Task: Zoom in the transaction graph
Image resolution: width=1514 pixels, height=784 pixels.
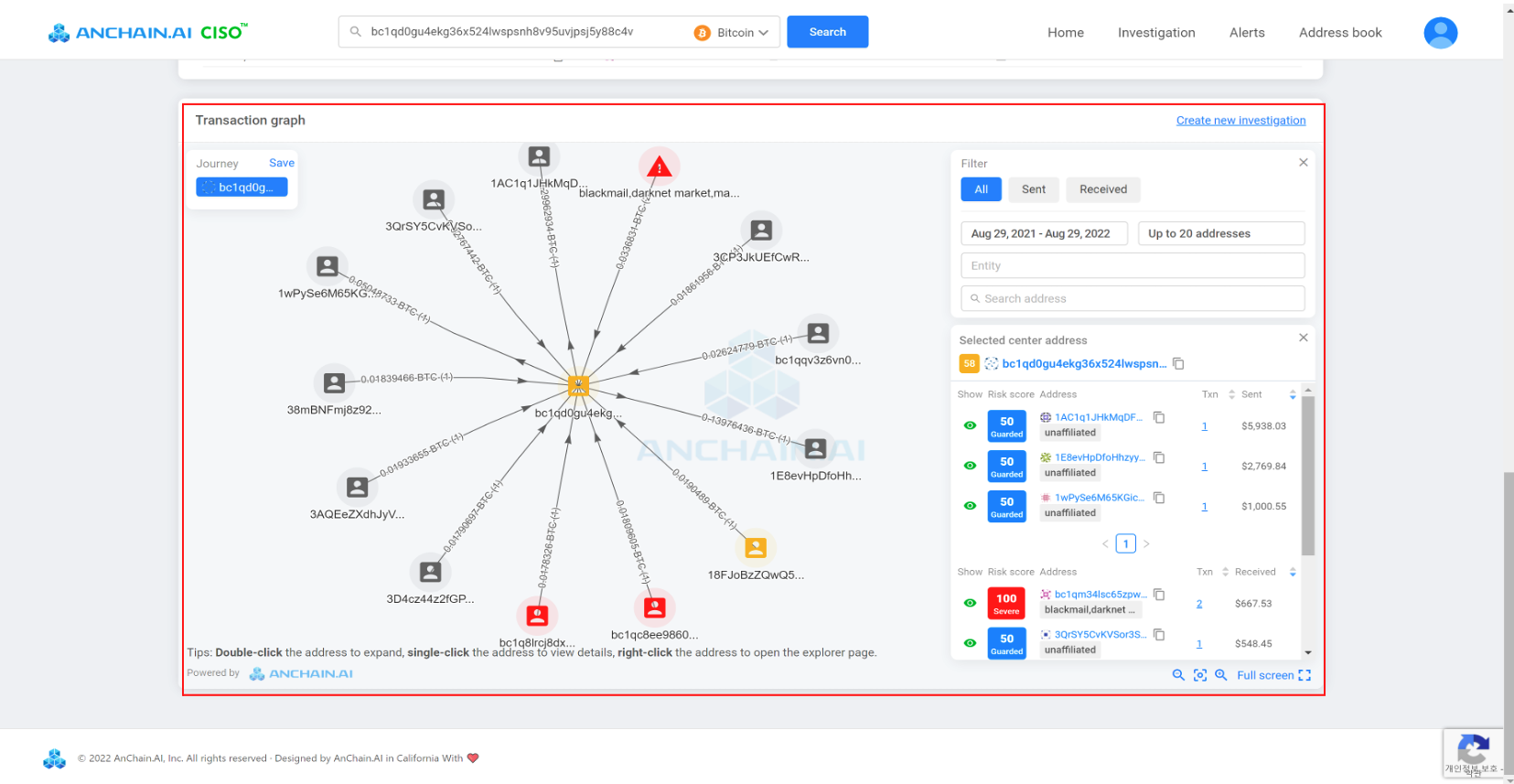Action: point(1220,675)
